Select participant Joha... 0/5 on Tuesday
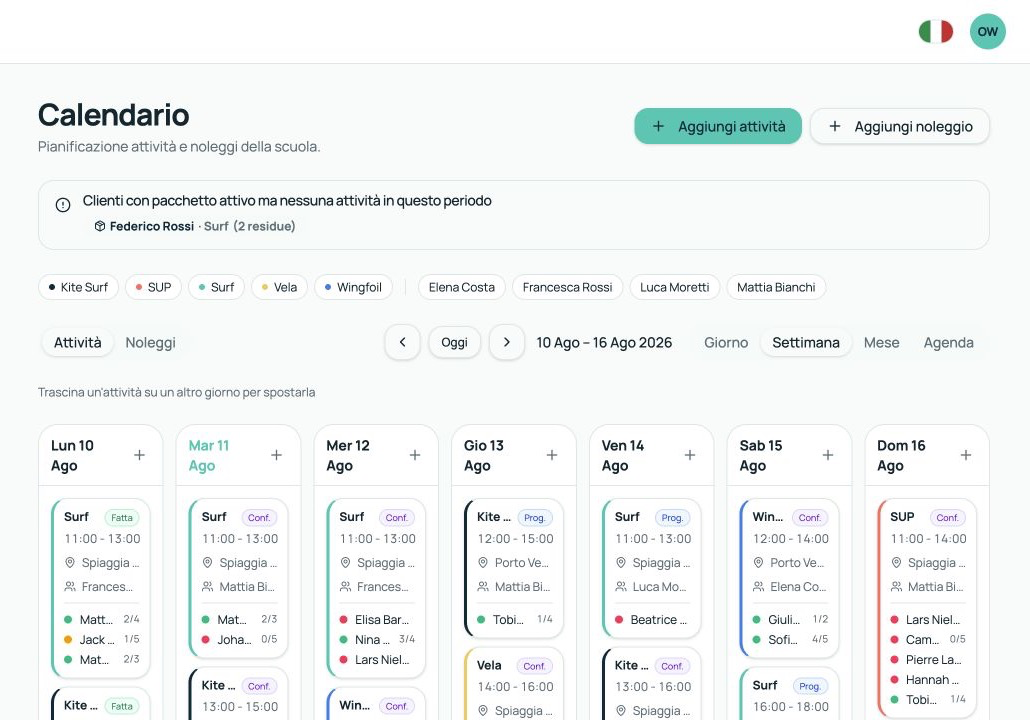 tap(239, 639)
